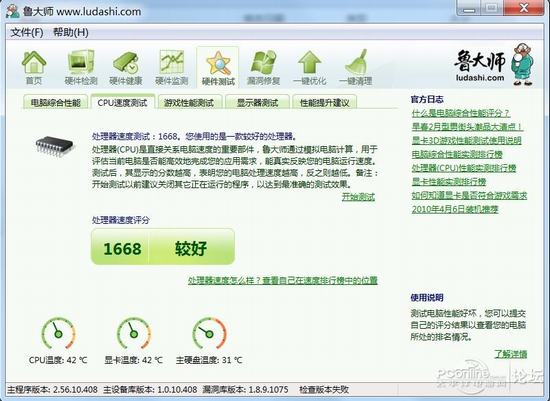Screen dimensions: 550x401
Task: Open link 显卡性能实测排行榜
Action: [x=449, y=182]
